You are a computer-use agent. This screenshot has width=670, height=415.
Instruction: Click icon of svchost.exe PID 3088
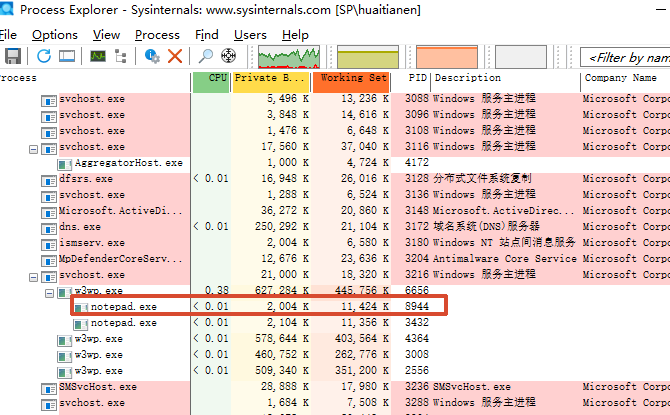point(49,101)
